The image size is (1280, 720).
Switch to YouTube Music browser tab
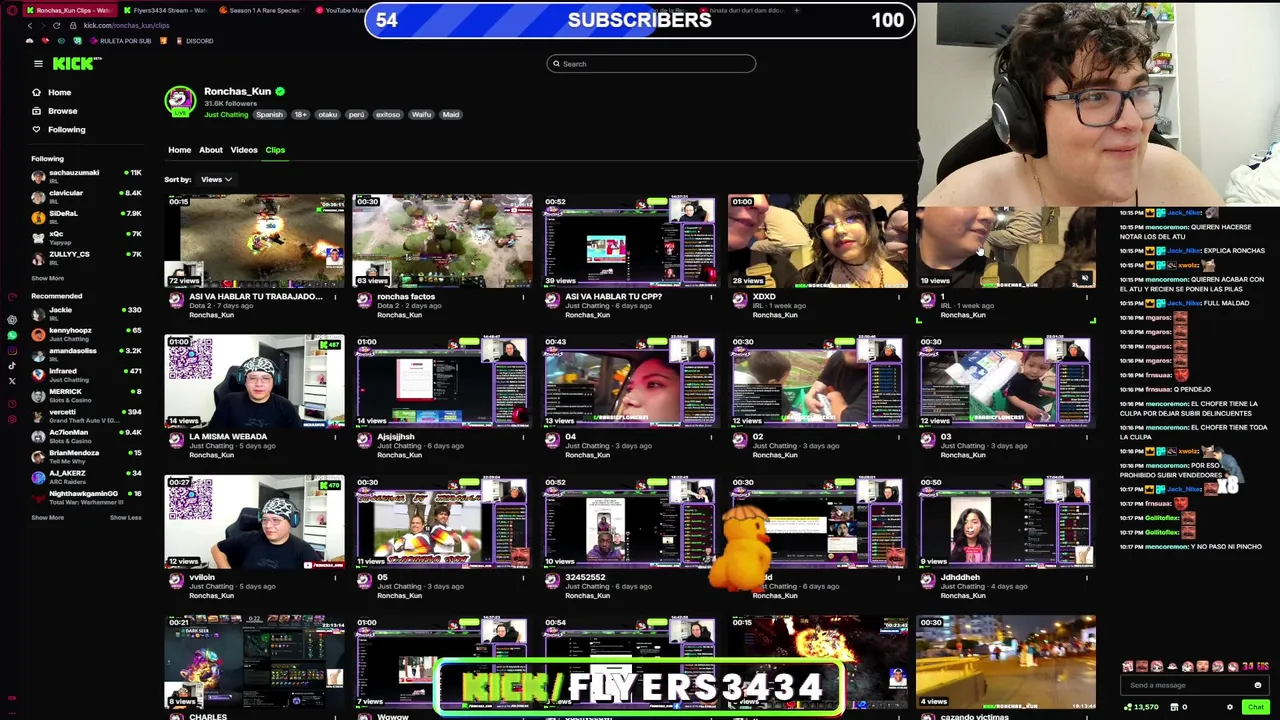pyautogui.click(x=342, y=10)
